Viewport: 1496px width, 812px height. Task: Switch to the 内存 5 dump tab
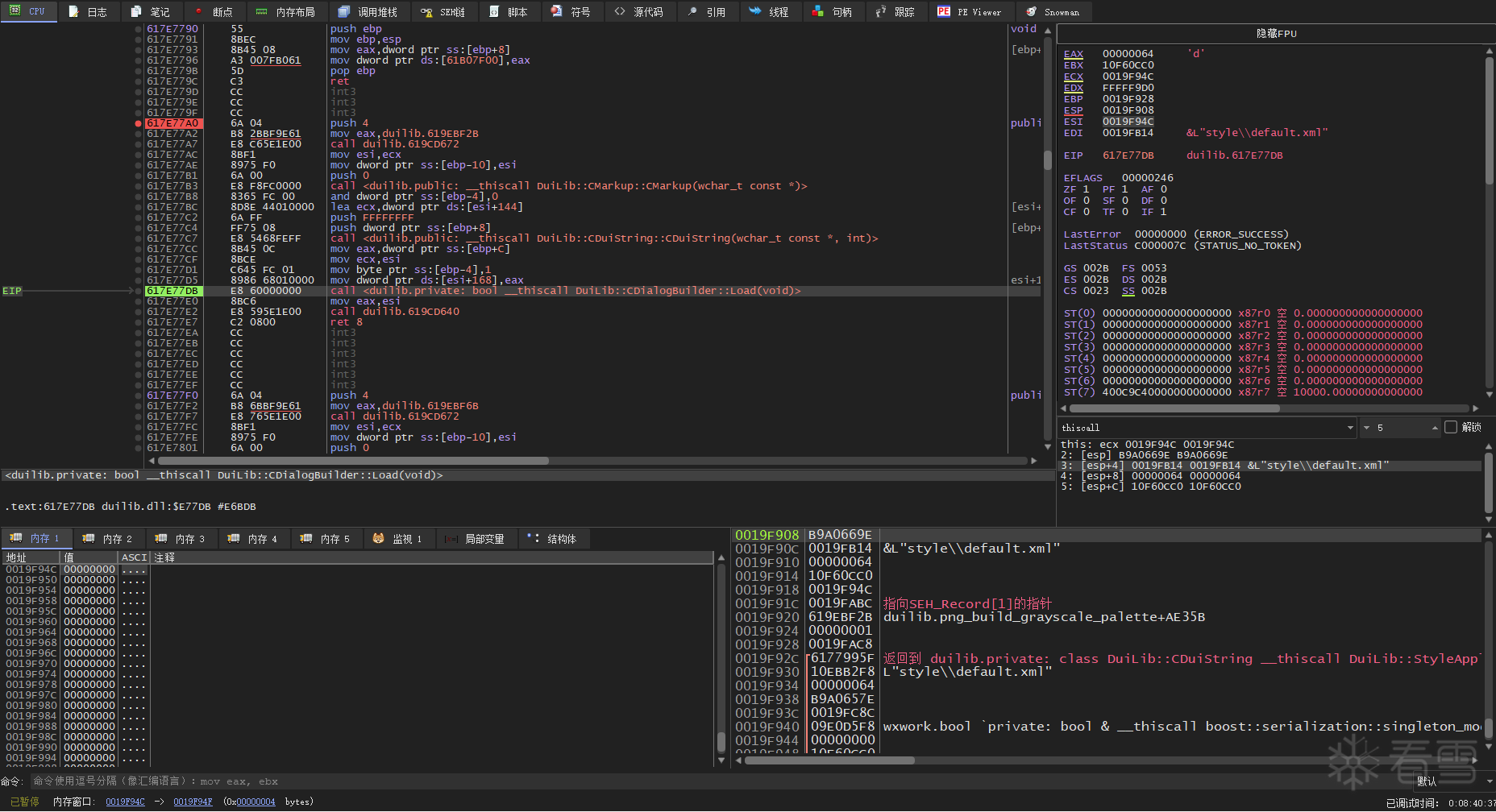click(326, 538)
